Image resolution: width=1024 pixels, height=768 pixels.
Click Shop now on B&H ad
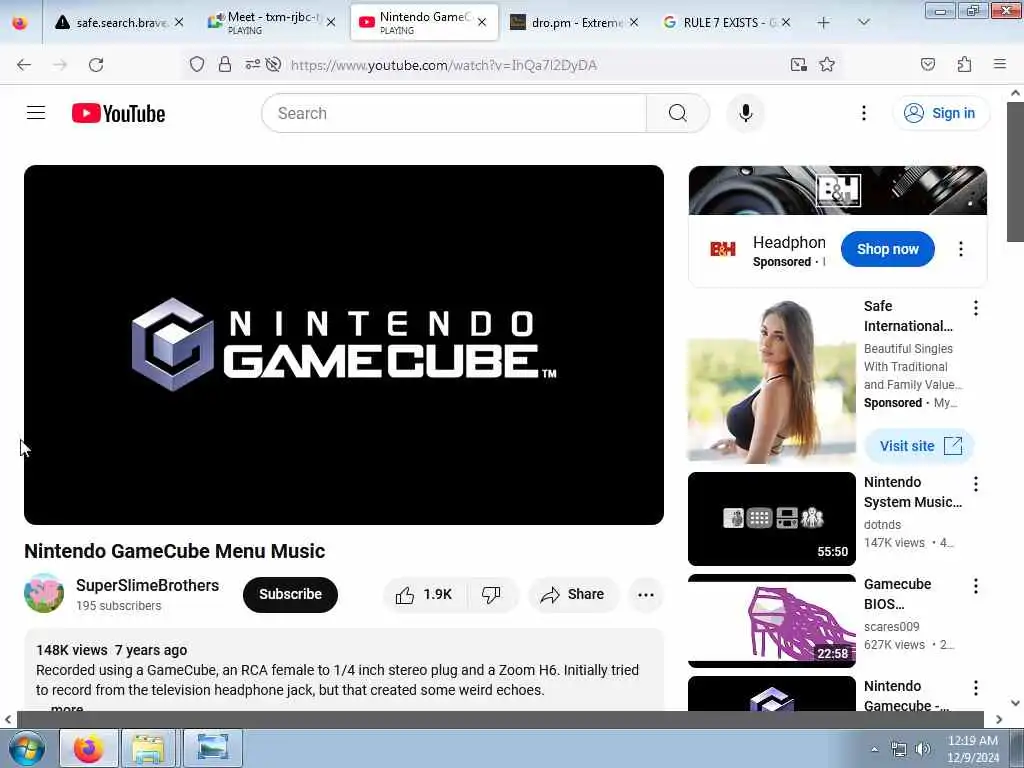888,249
